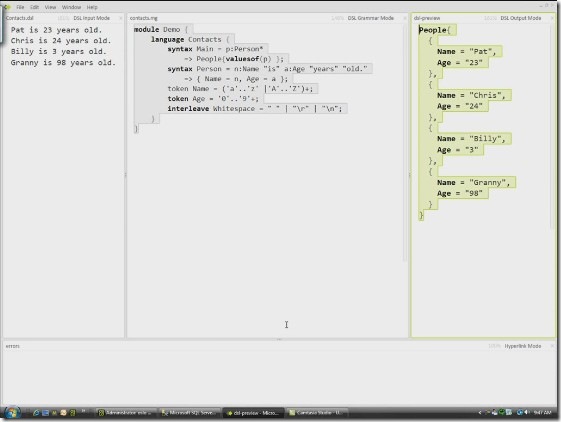Click splitter grip between grammar and output panes
561x422 pixels.
click(409, 175)
